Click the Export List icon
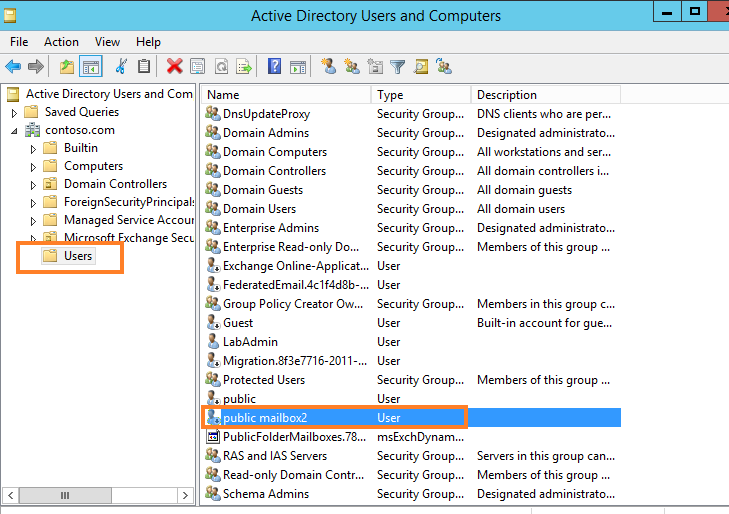Viewport: 729px width, 514px height. click(x=244, y=66)
